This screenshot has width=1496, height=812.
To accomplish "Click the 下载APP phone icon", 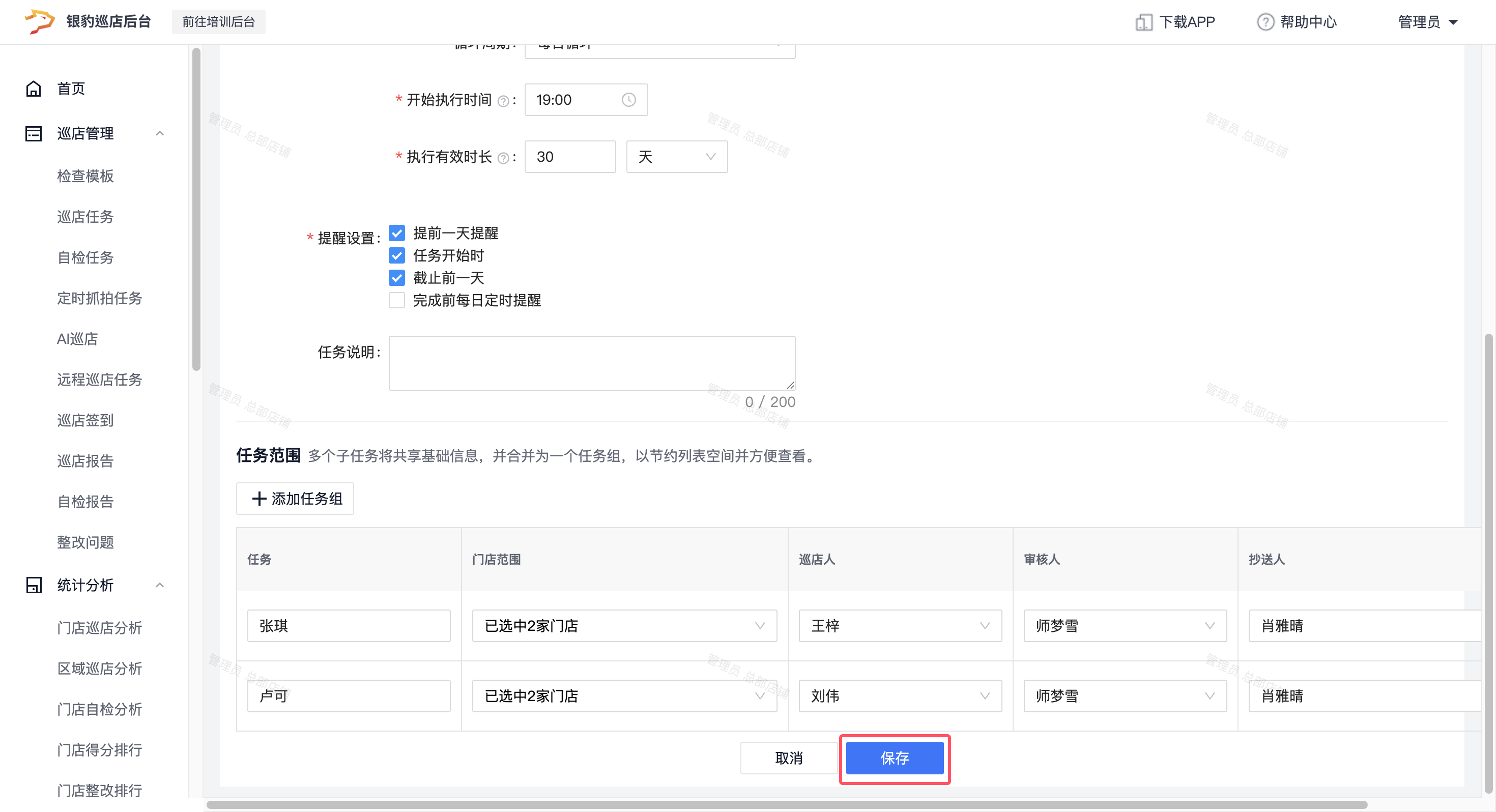I will pos(1143,22).
